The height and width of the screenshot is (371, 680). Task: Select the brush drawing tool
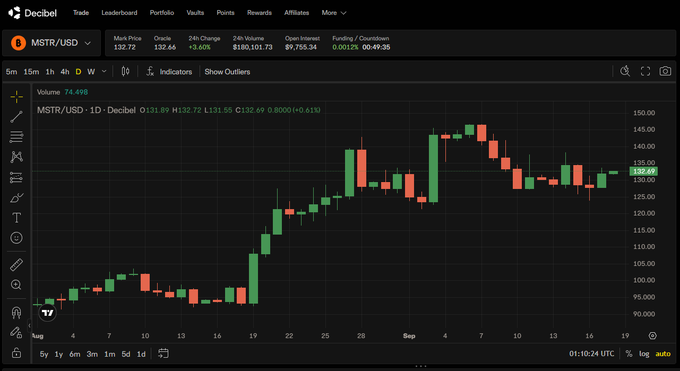[x=16, y=198]
